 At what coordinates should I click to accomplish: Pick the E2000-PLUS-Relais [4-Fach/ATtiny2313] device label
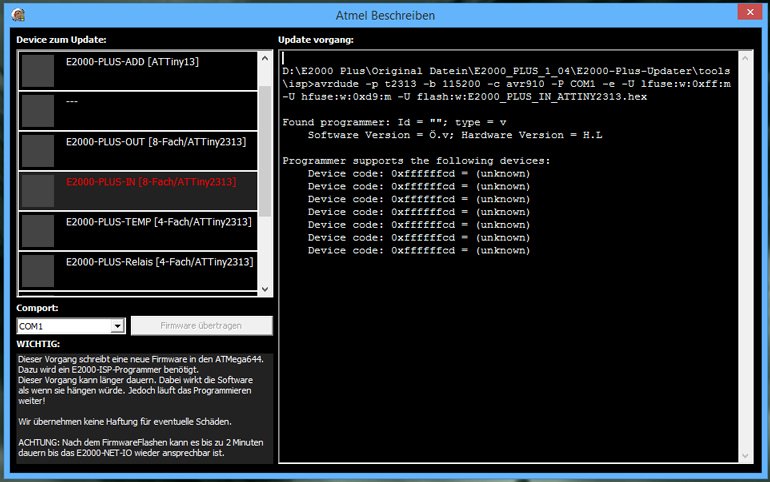pyautogui.click(x=159, y=262)
